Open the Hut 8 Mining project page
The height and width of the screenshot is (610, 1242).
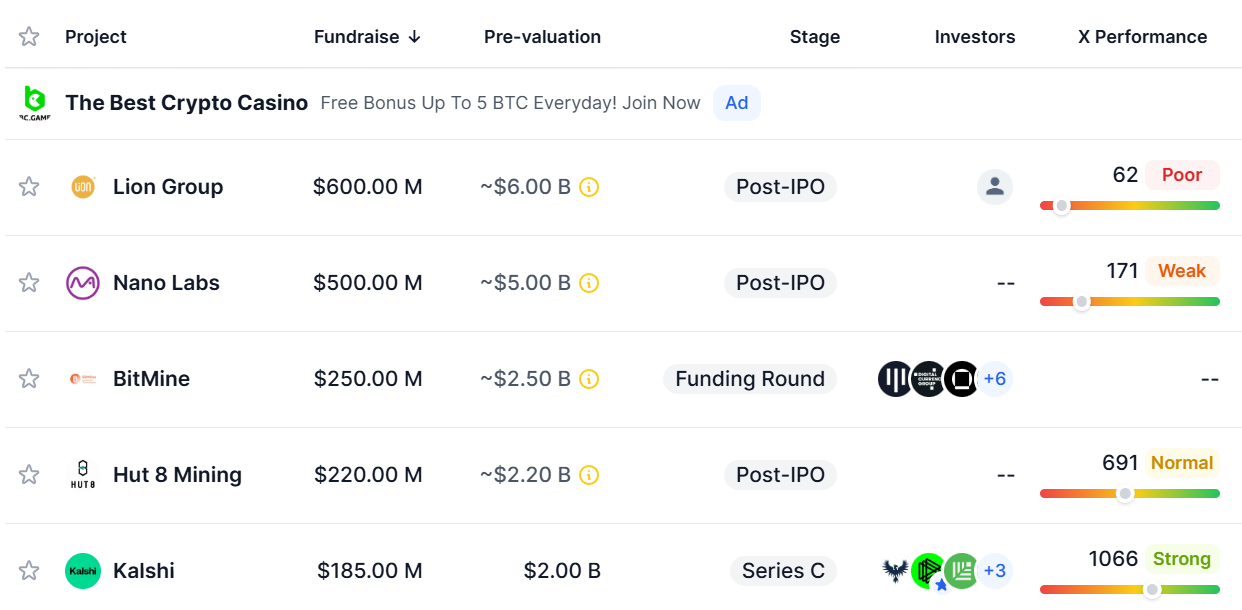(x=177, y=475)
